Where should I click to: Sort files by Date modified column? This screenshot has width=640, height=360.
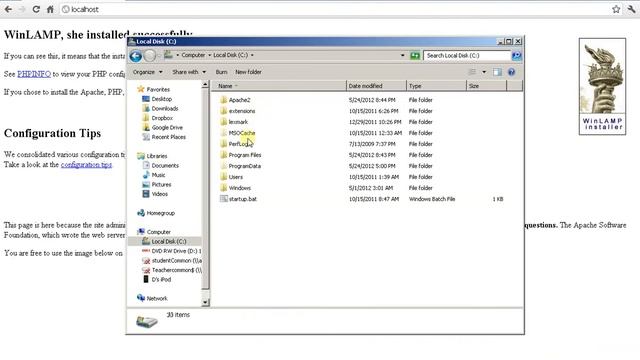tap(376, 86)
